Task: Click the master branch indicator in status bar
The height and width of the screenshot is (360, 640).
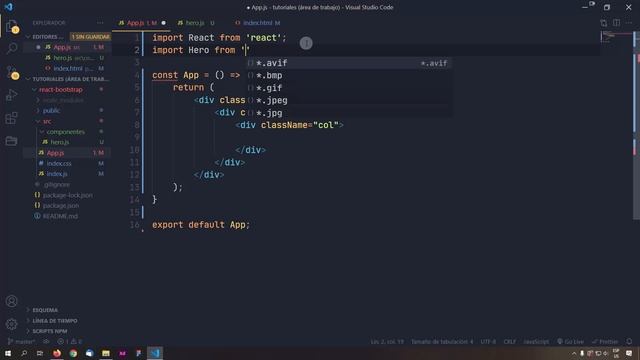Action: coord(22,341)
